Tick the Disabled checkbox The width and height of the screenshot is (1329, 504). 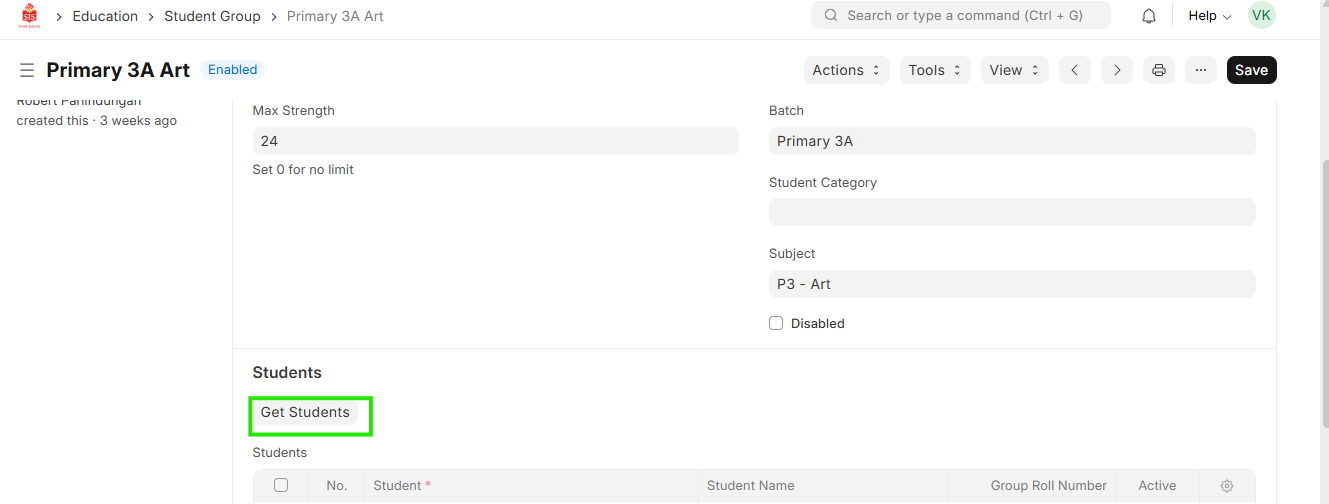click(x=776, y=323)
